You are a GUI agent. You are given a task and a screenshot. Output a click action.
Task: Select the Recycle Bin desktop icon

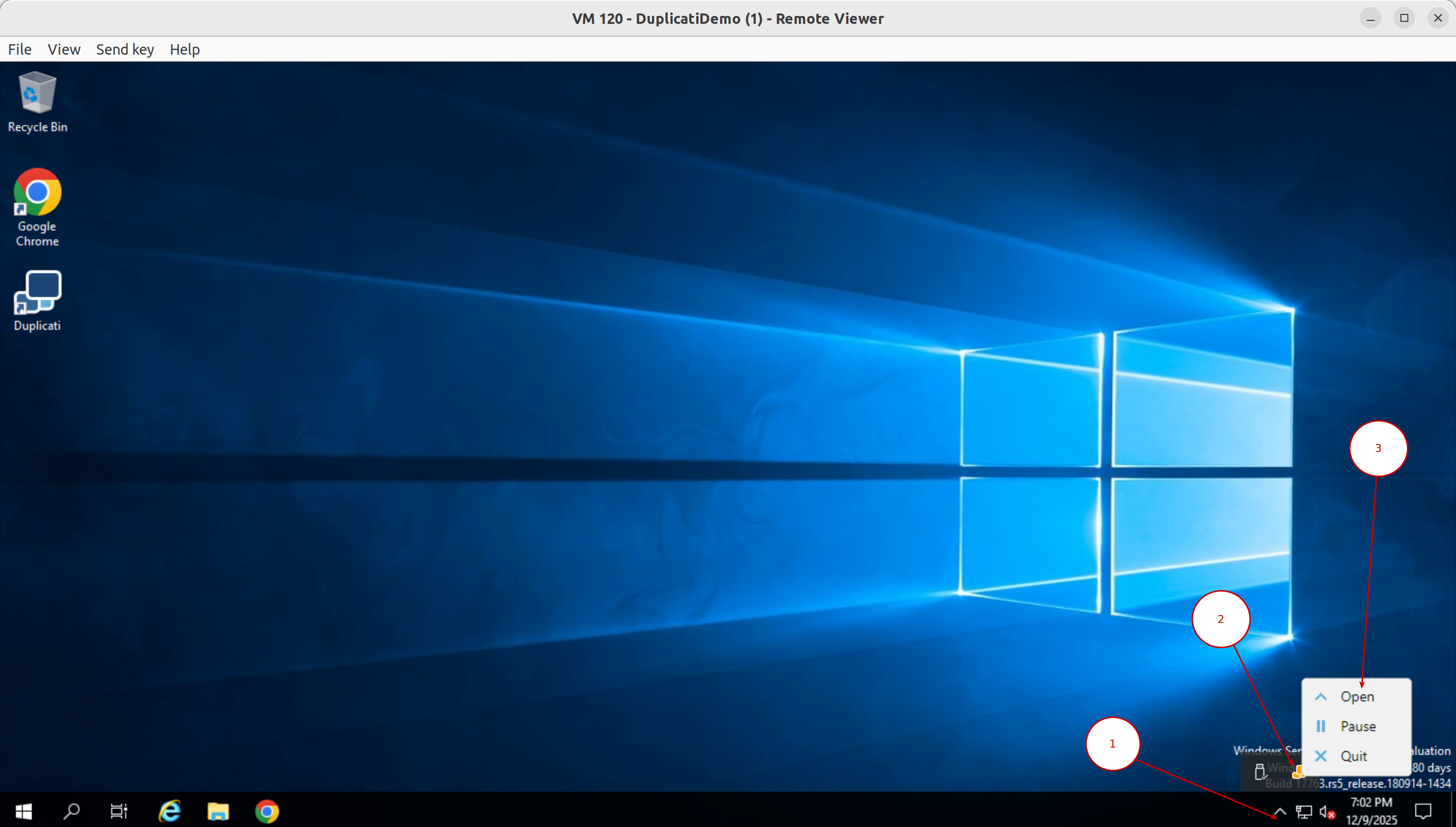37,101
